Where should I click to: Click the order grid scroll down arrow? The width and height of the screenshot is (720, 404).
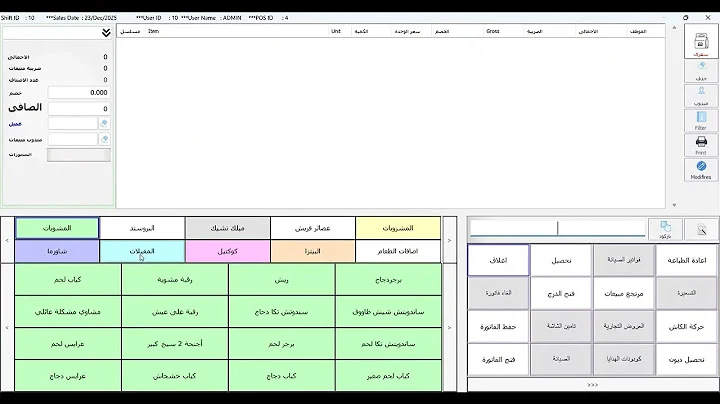pyautogui.click(x=674, y=205)
